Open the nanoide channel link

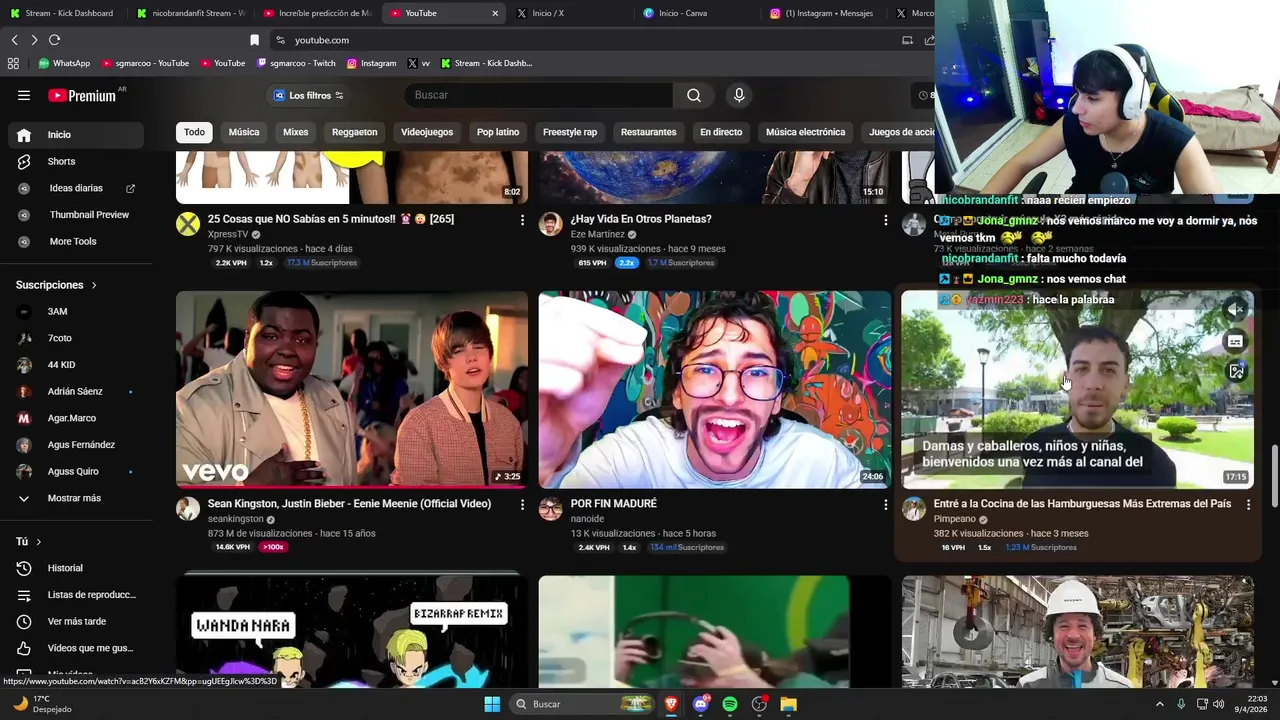(x=587, y=519)
